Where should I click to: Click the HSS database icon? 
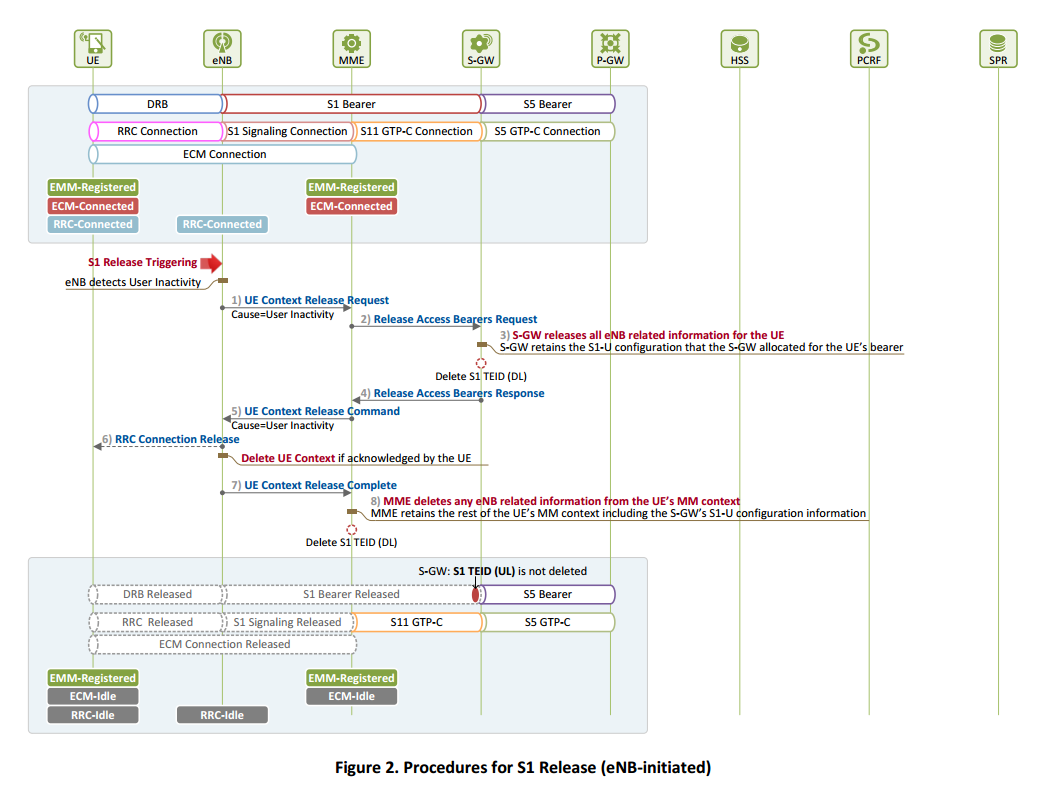739,46
